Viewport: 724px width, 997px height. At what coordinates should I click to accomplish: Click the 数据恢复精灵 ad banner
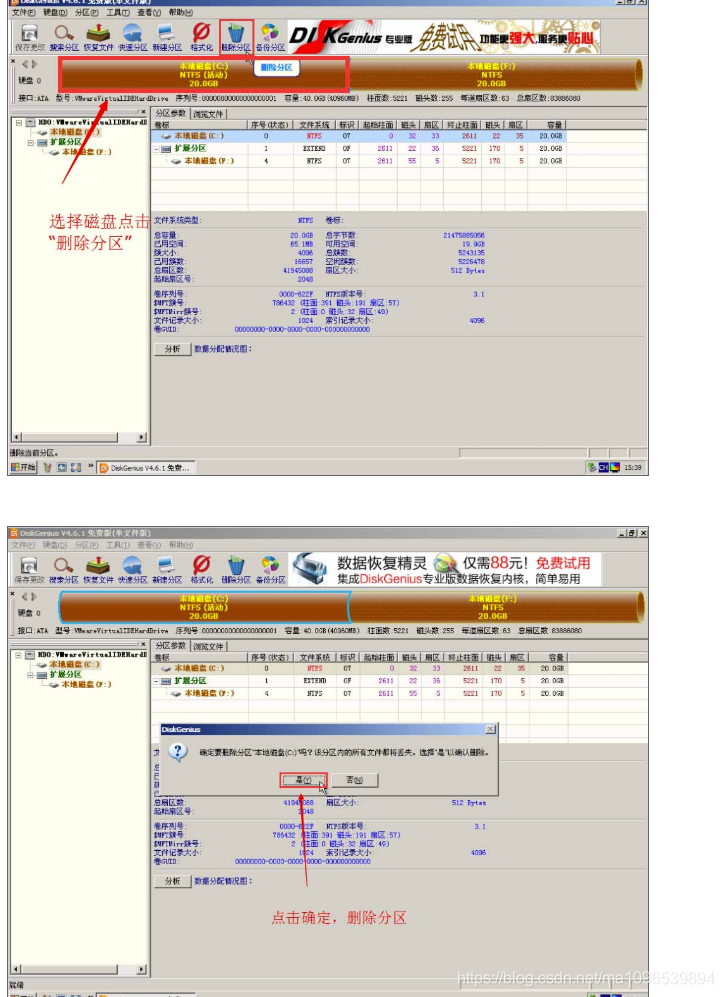[x=445, y=569]
